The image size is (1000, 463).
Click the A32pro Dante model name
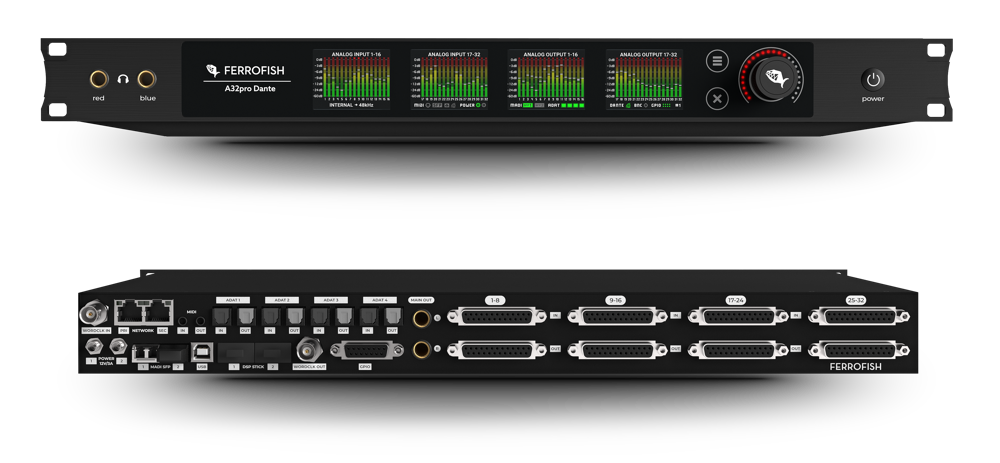tap(251, 89)
